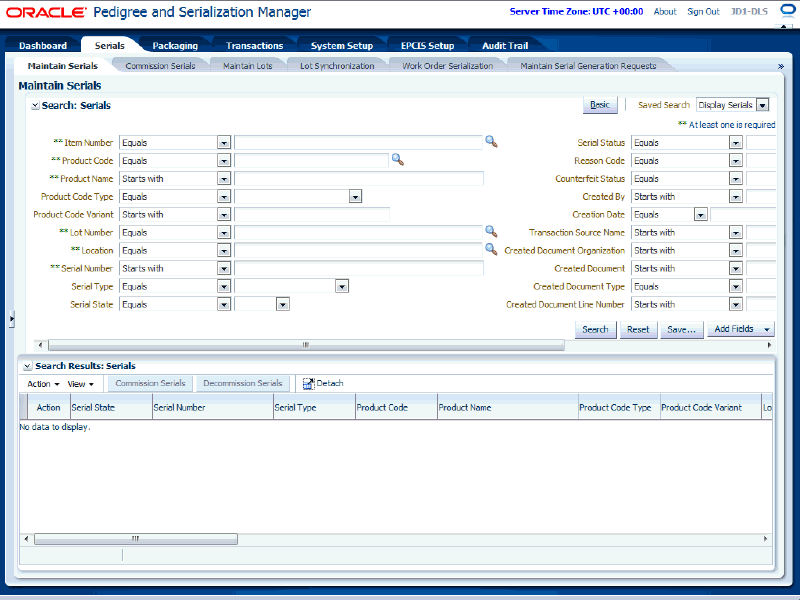Viewport: 800px width, 600px height.
Task: Click the Product Code column header
Action: (396, 408)
